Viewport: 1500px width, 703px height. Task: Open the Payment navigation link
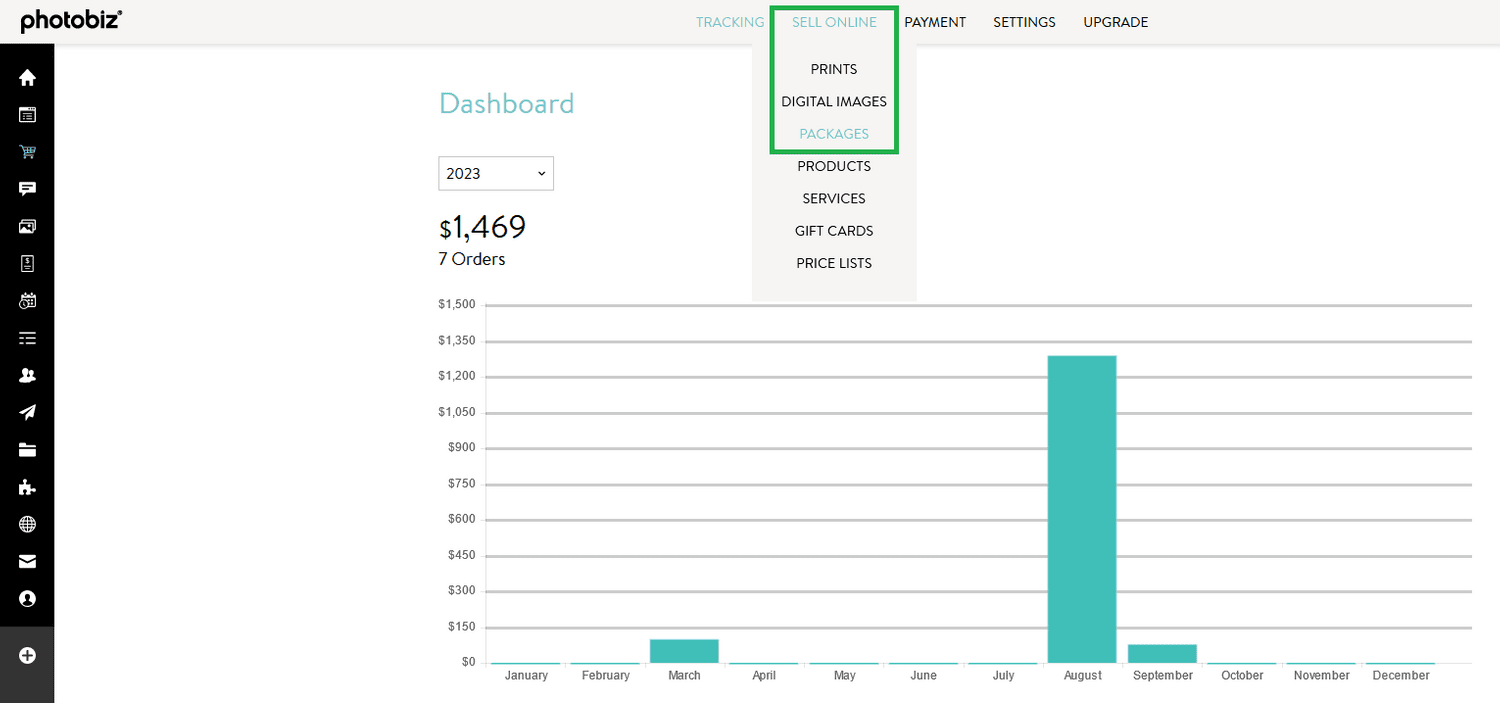[x=935, y=22]
